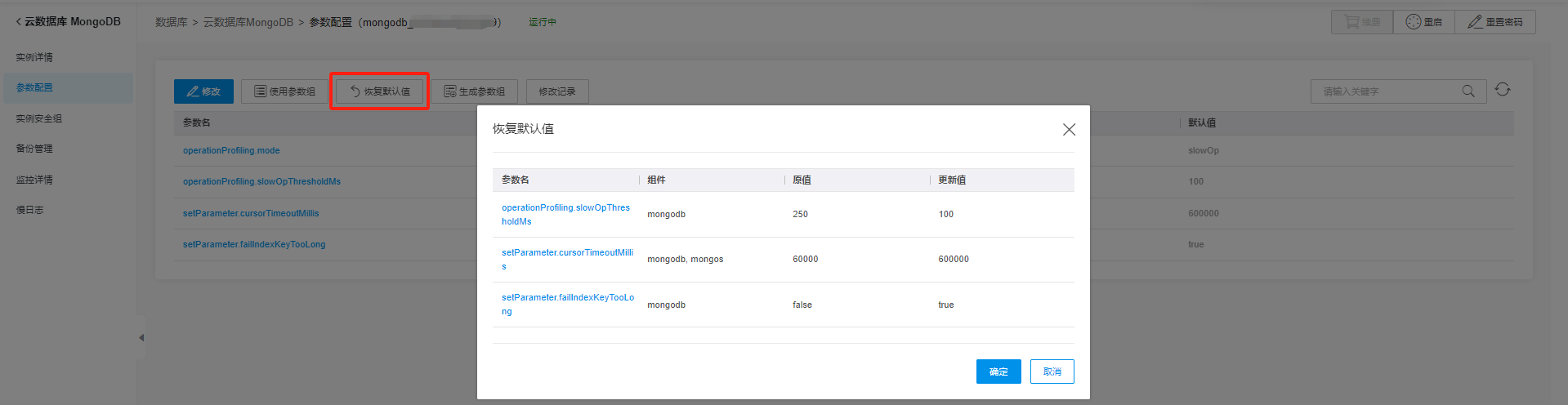The width and height of the screenshot is (1568, 405).
Task: Click setParameter.cursorTimeoutMillis link in the dialog
Action: tap(567, 253)
